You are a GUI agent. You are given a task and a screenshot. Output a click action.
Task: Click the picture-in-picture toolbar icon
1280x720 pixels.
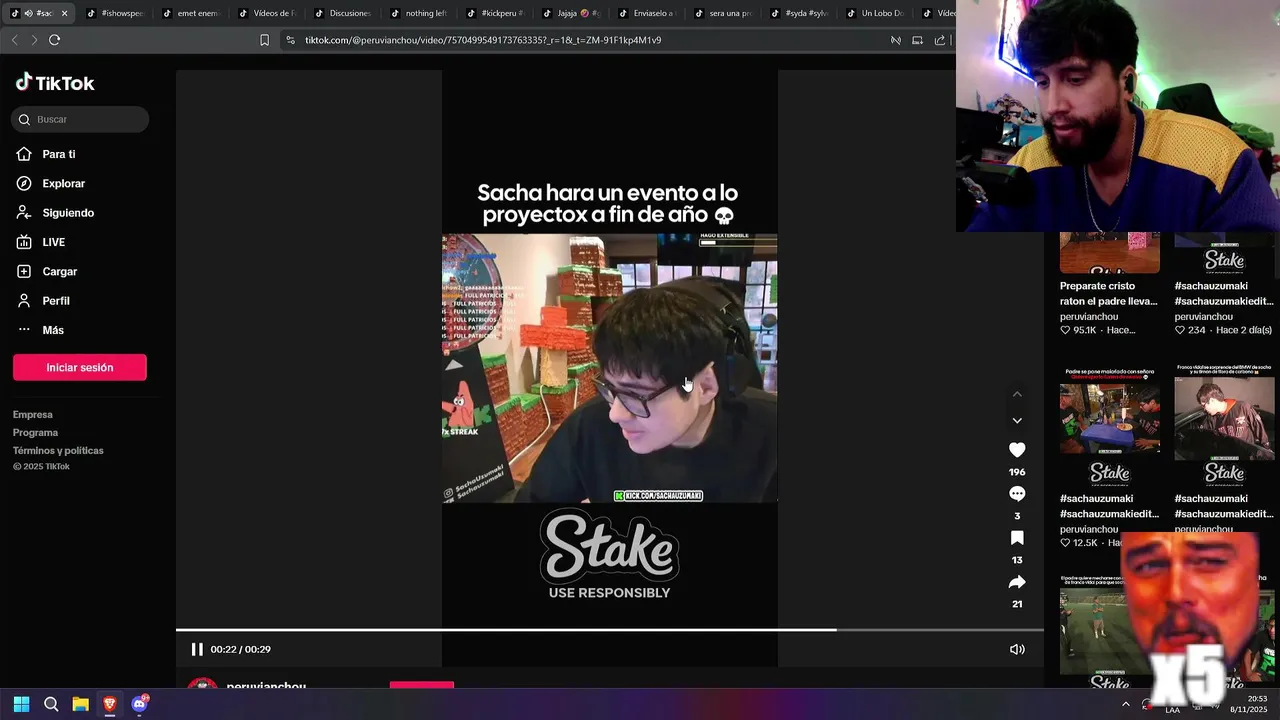point(917,40)
